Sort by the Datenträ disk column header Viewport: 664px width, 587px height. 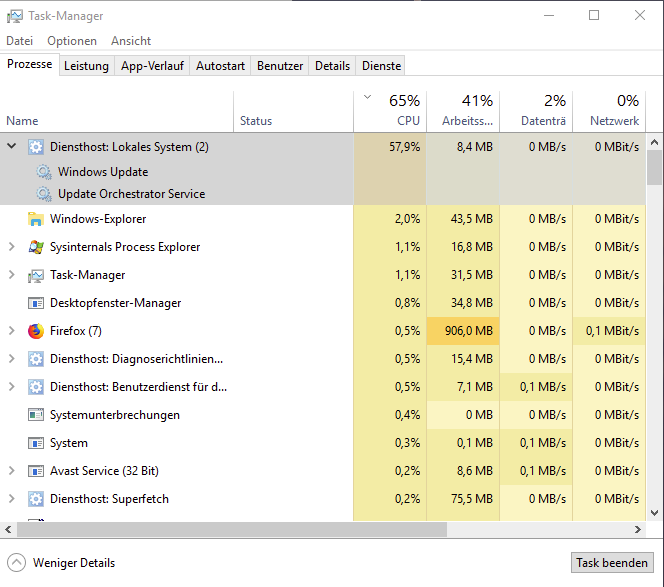tap(536, 112)
